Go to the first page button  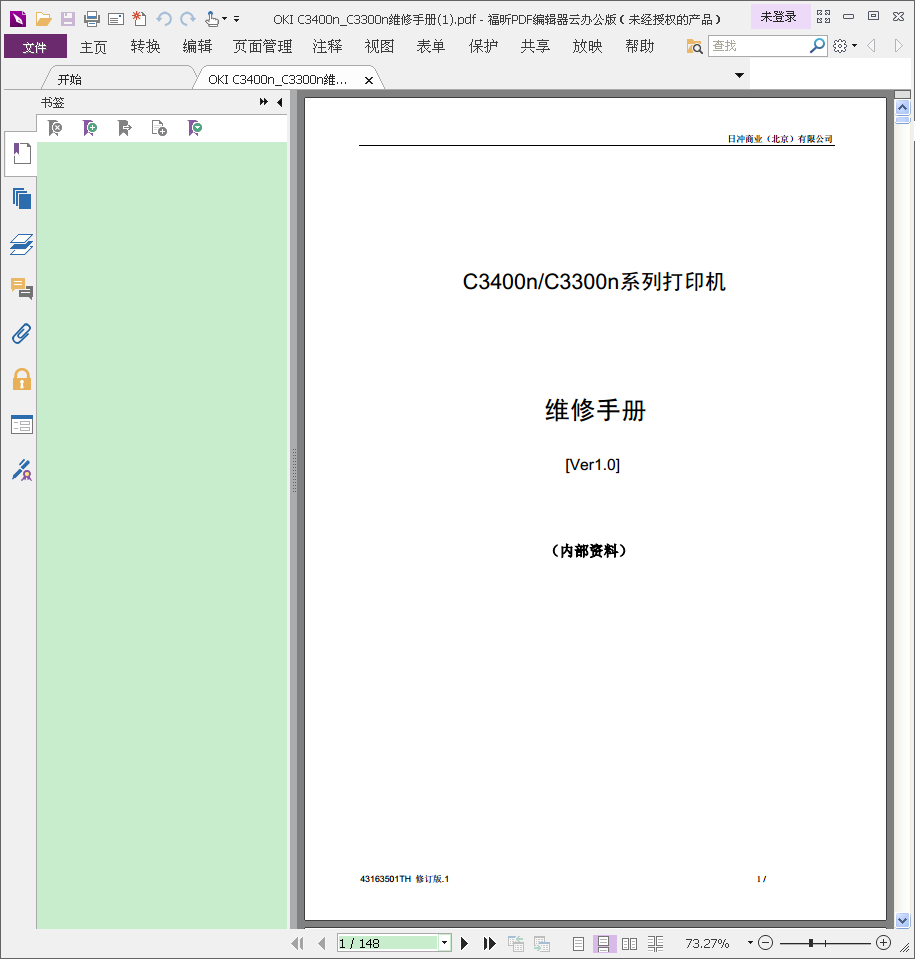(297, 943)
